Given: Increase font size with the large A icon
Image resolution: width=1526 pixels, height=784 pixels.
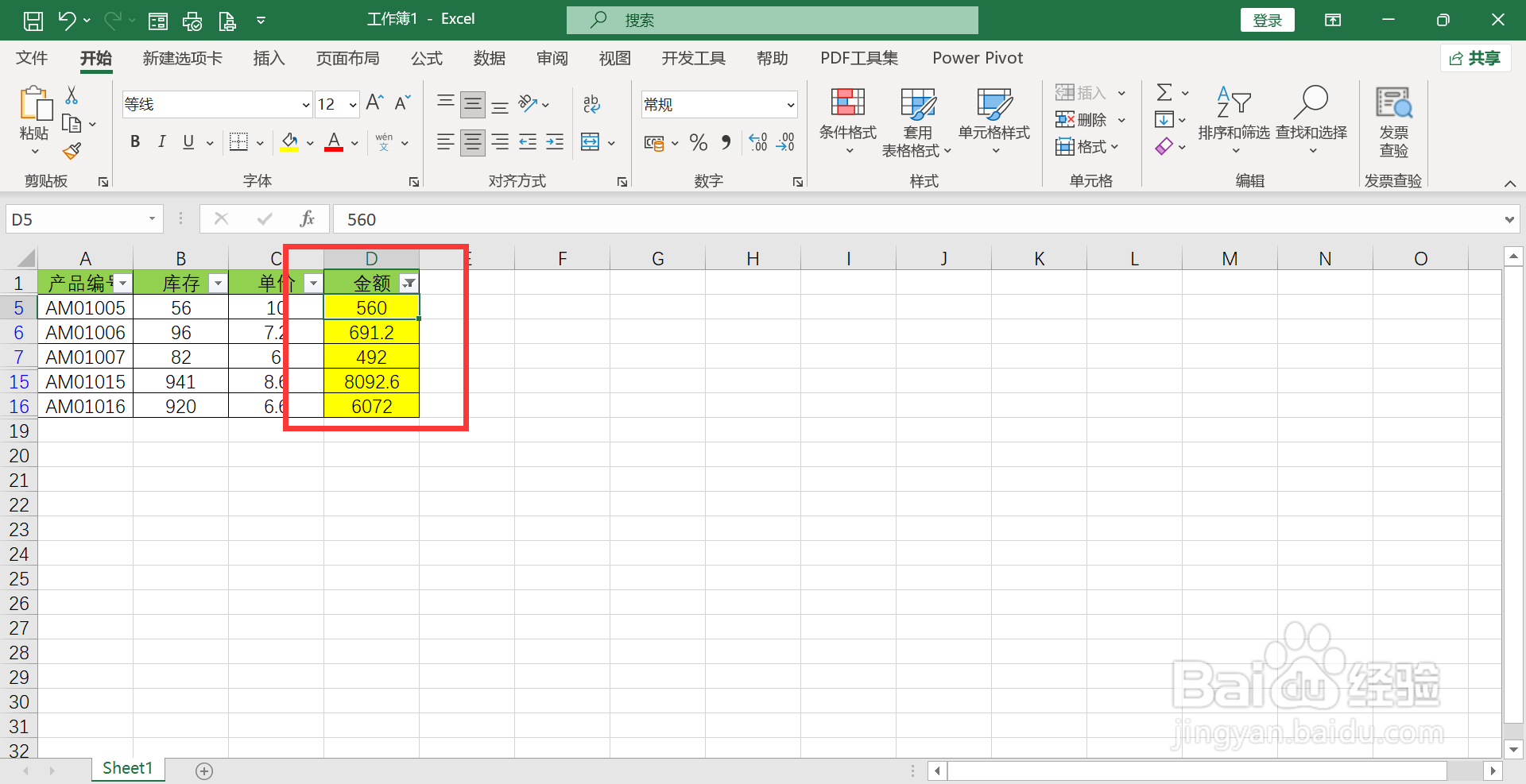Looking at the screenshot, I should 374,103.
